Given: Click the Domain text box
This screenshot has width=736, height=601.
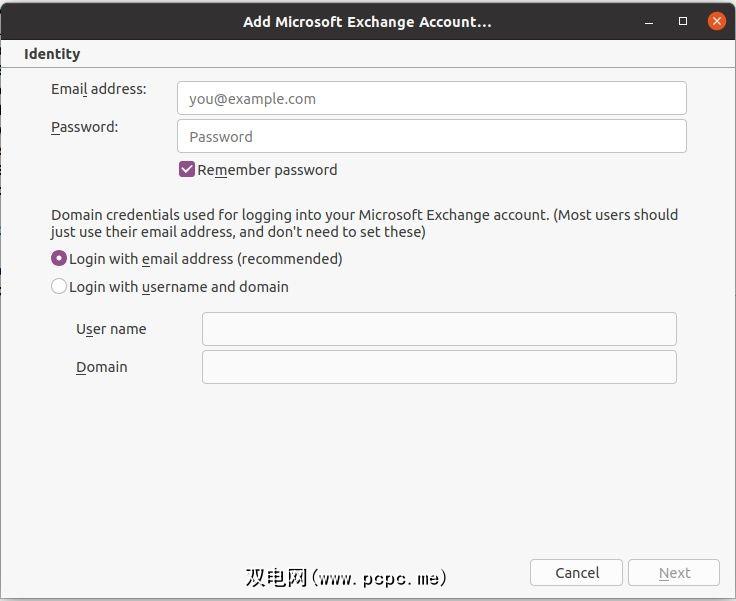Looking at the screenshot, I should 439,367.
